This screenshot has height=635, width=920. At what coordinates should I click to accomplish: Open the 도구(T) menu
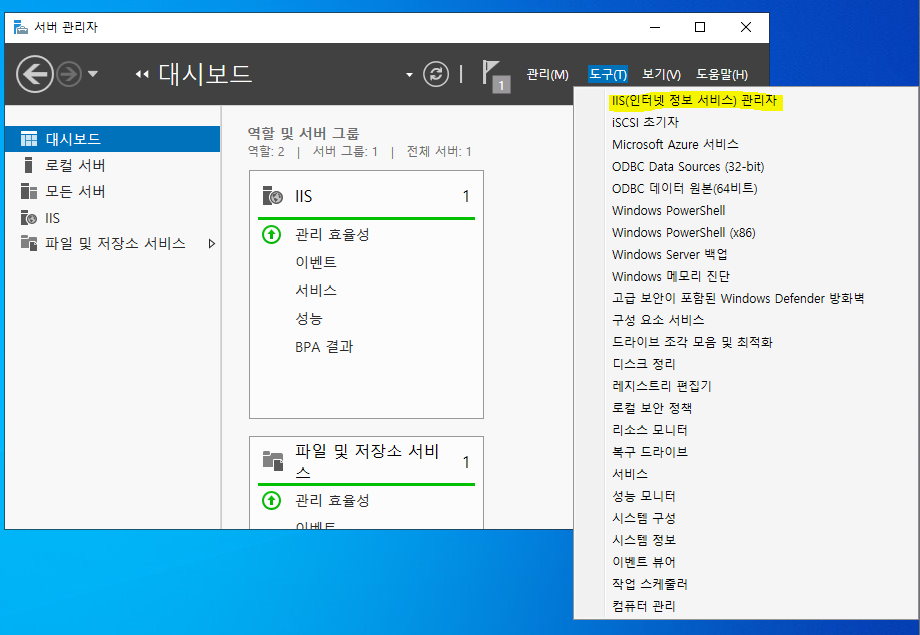click(x=608, y=75)
